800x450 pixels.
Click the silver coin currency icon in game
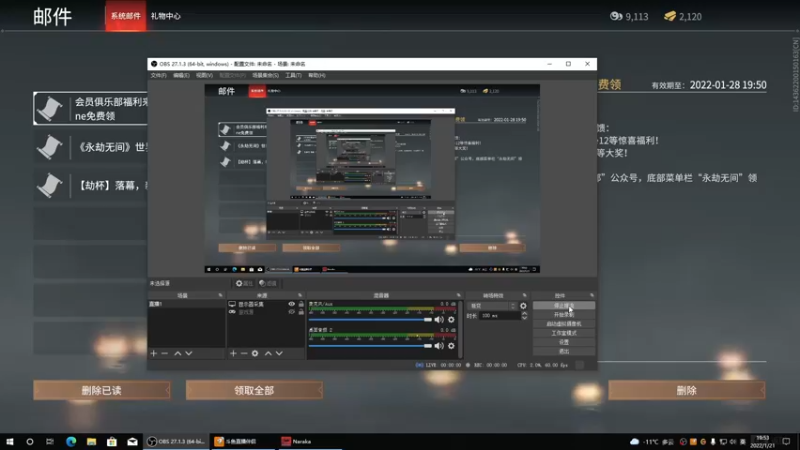[x=616, y=16]
